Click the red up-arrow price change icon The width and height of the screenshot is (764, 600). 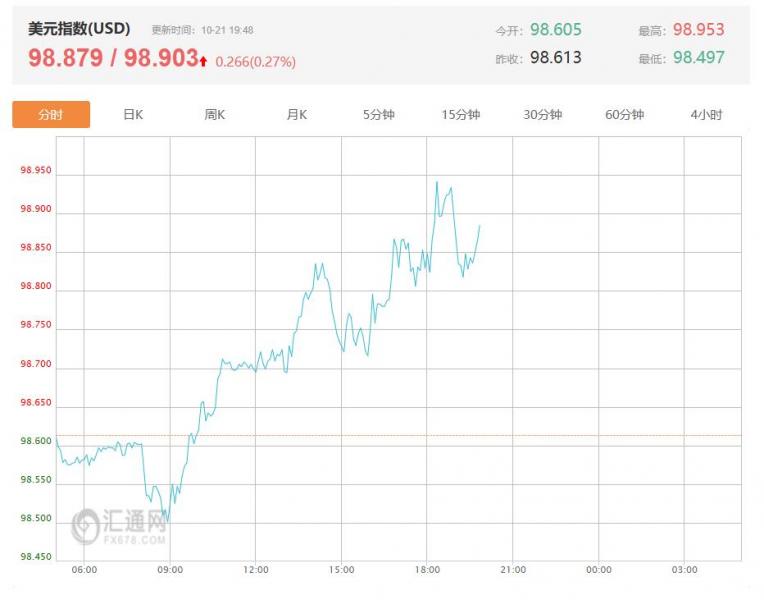coord(204,61)
